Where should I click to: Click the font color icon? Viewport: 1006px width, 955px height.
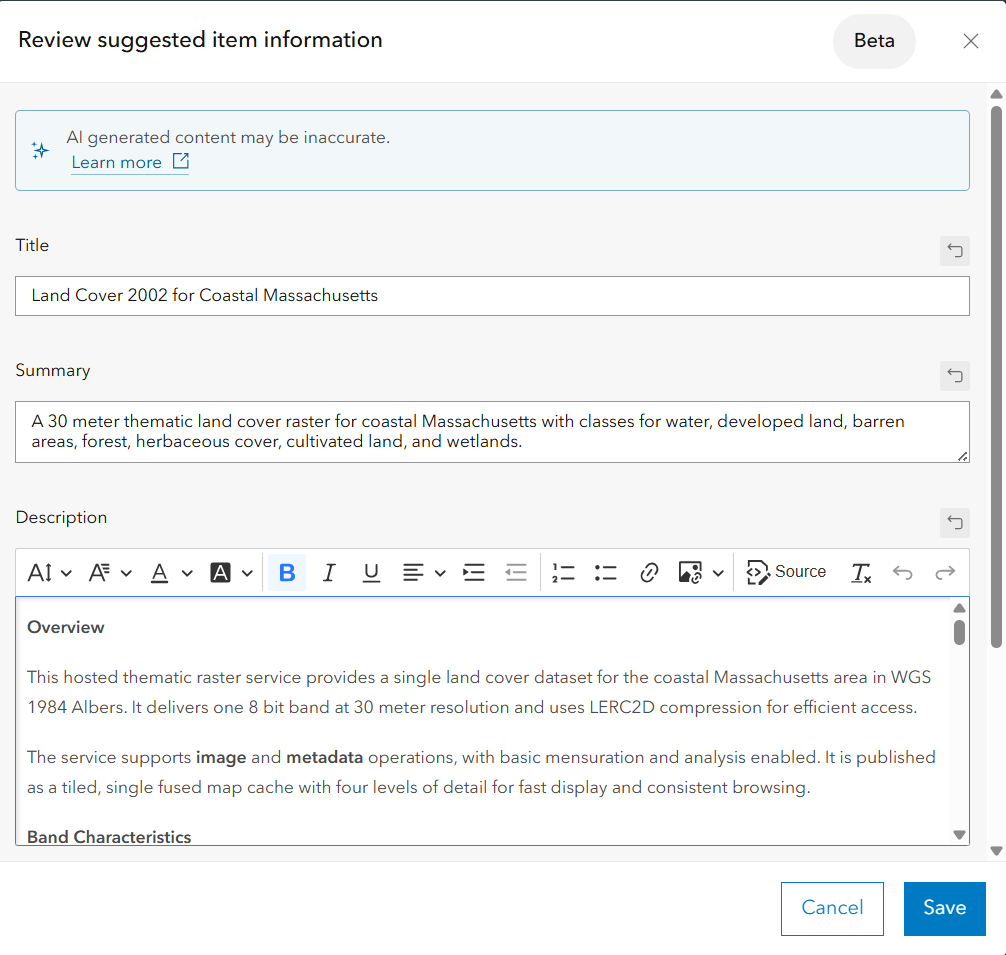click(x=159, y=572)
